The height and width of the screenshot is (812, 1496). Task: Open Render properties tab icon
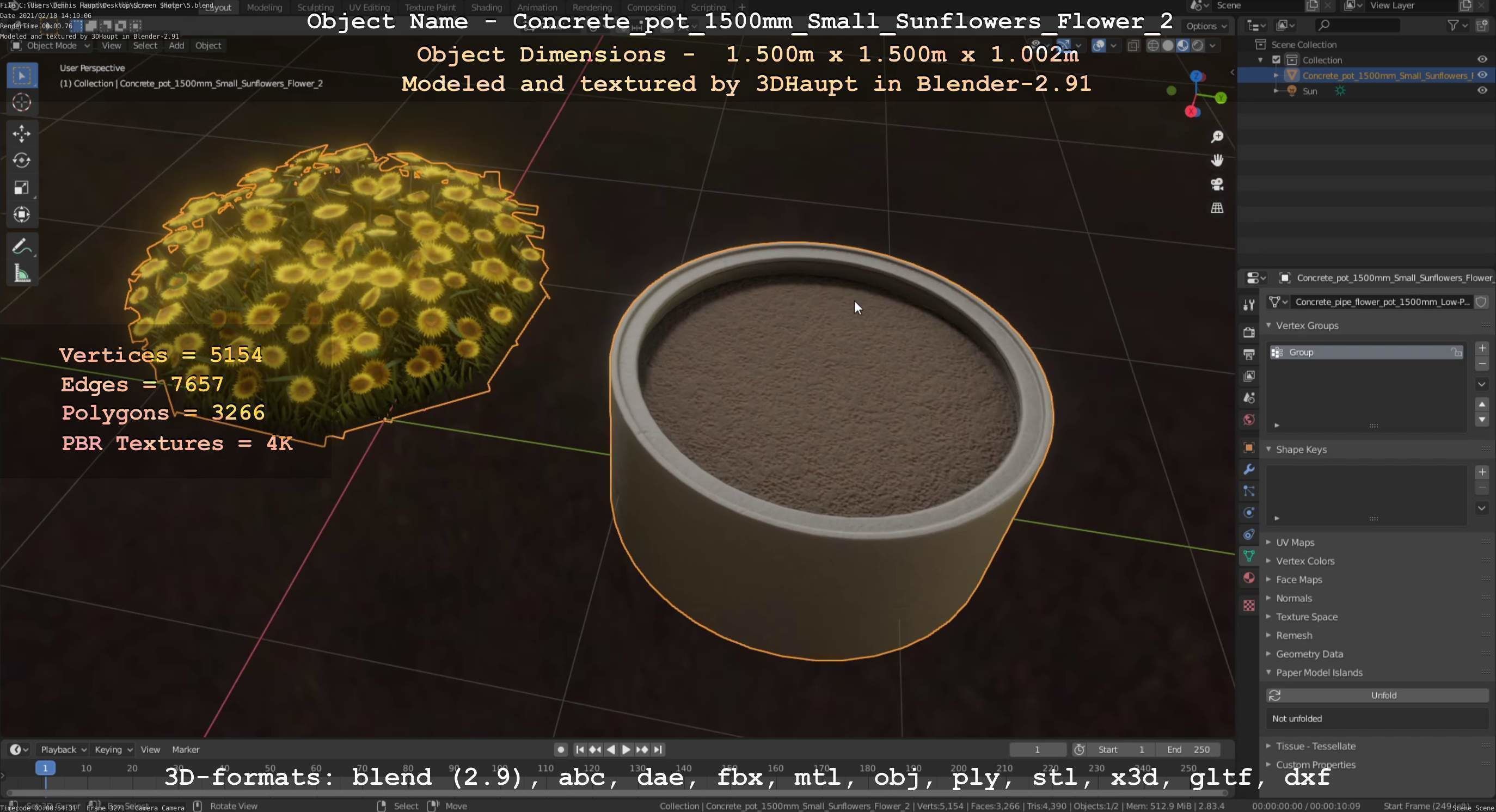1249,333
